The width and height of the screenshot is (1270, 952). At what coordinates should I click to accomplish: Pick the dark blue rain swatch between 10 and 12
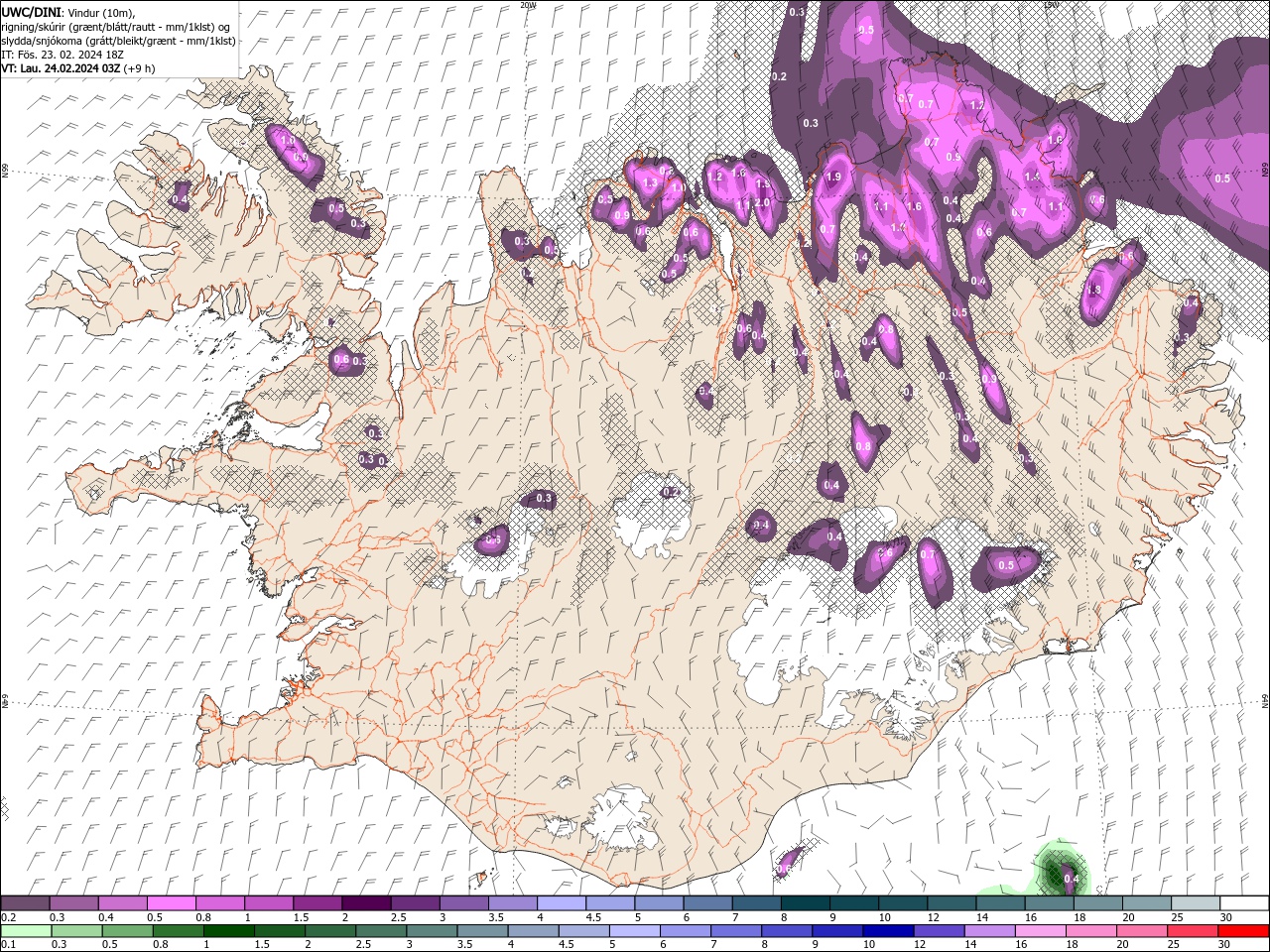pos(888,931)
